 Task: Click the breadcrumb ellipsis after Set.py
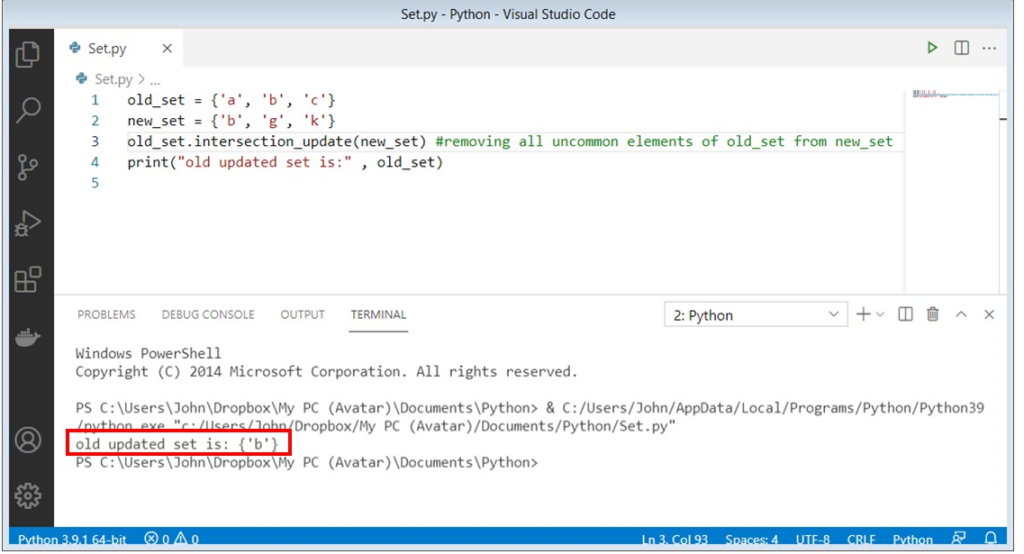pos(155,81)
